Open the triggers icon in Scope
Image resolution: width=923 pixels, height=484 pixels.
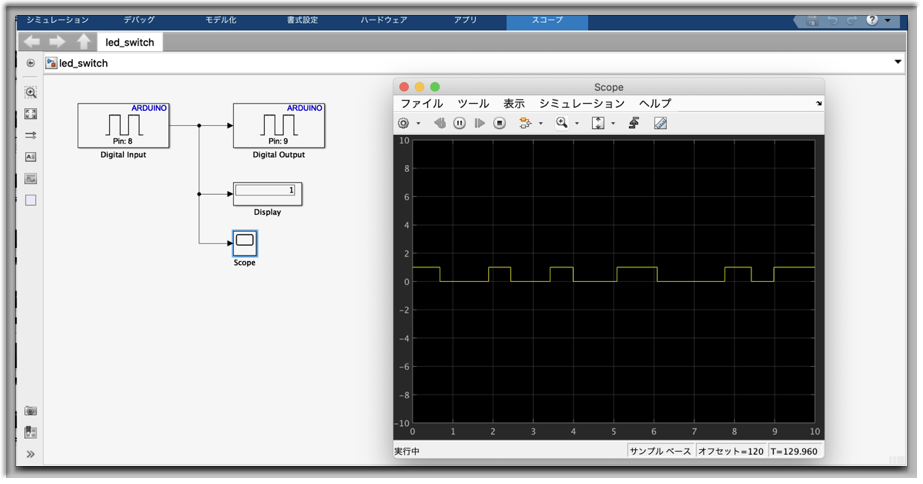[634, 123]
